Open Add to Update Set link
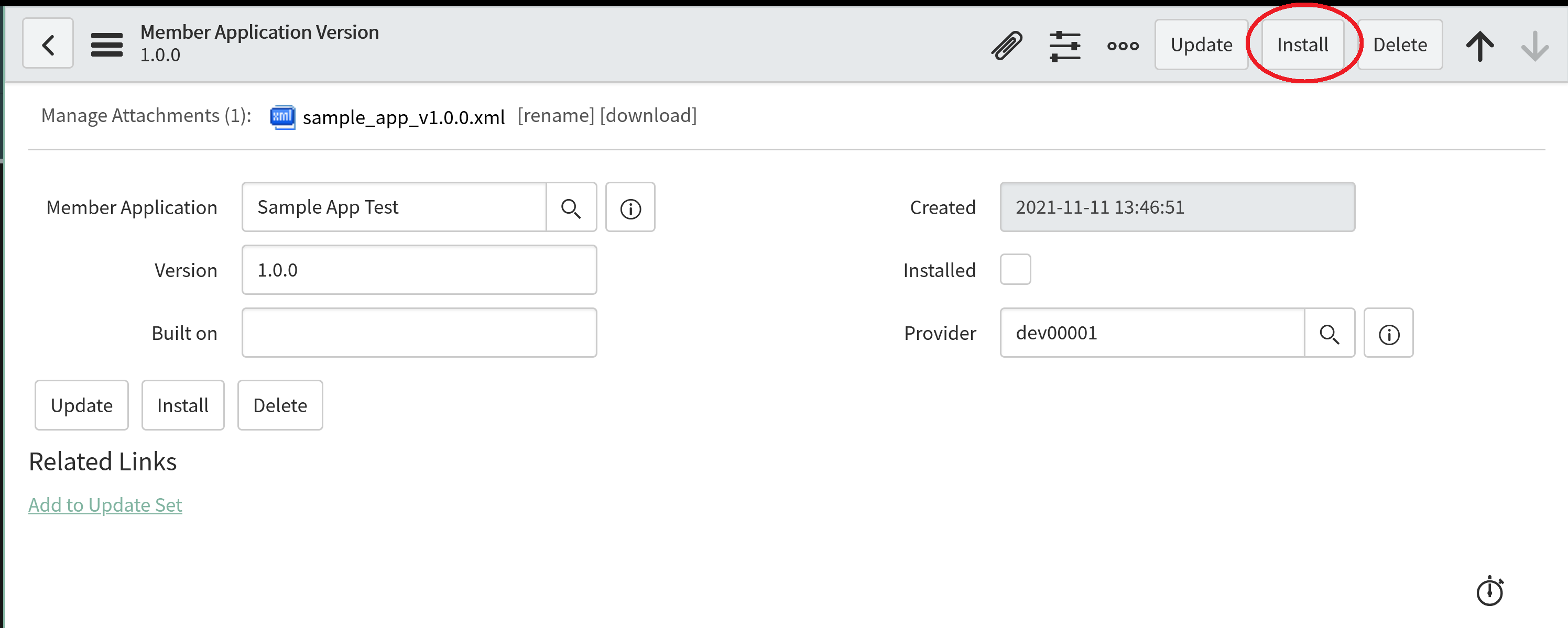The image size is (1568, 628). tap(105, 504)
